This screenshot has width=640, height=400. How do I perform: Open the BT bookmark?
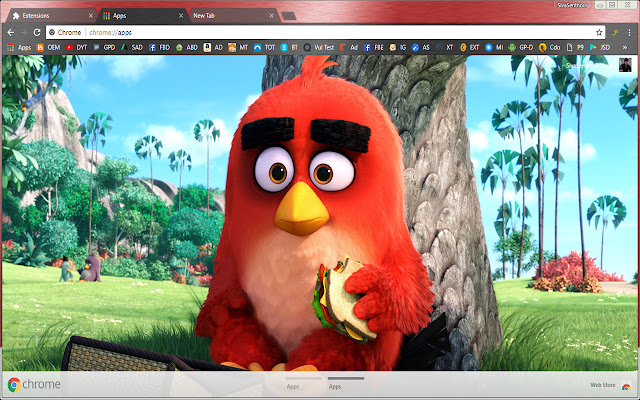pyautogui.click(x=289, y=47)
